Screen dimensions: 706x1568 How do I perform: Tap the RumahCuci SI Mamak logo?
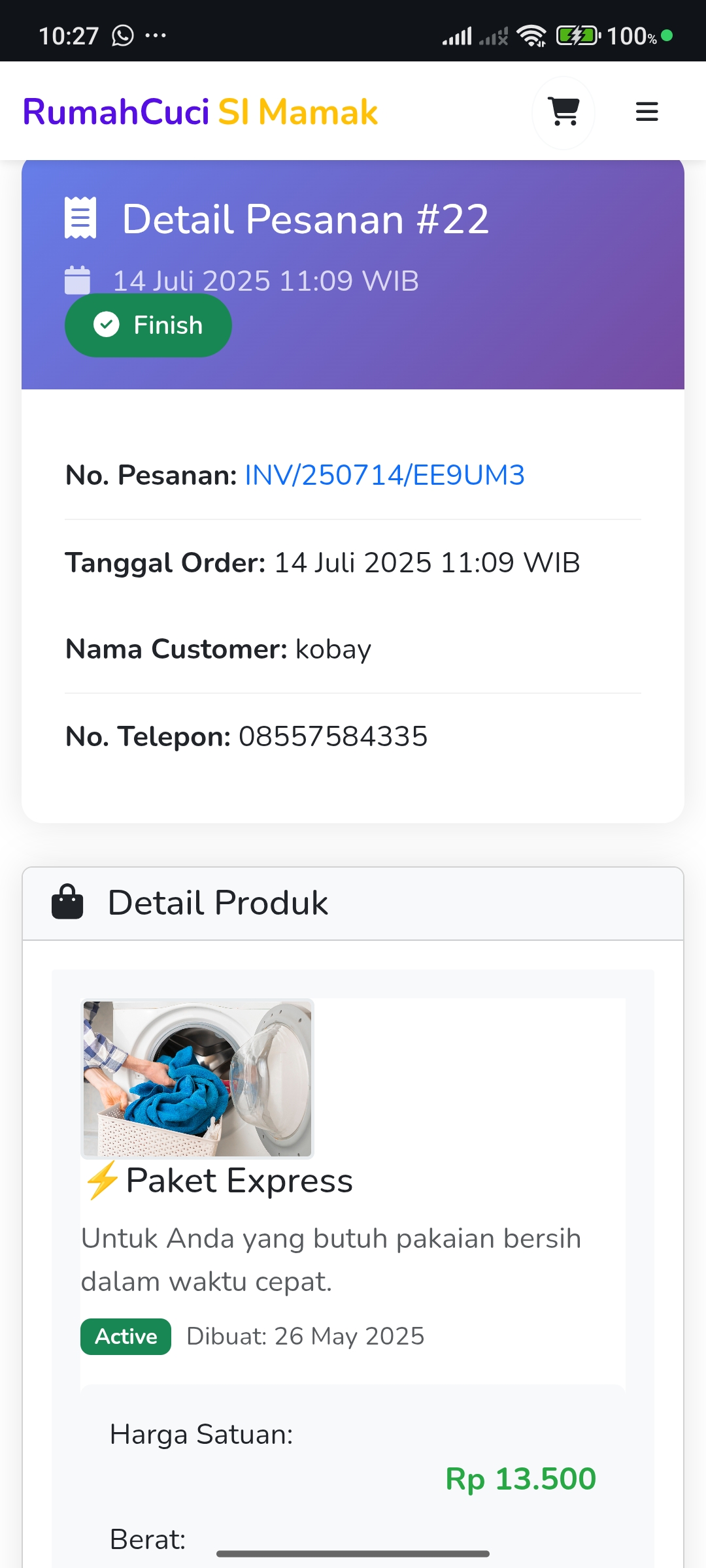point(200,112)
